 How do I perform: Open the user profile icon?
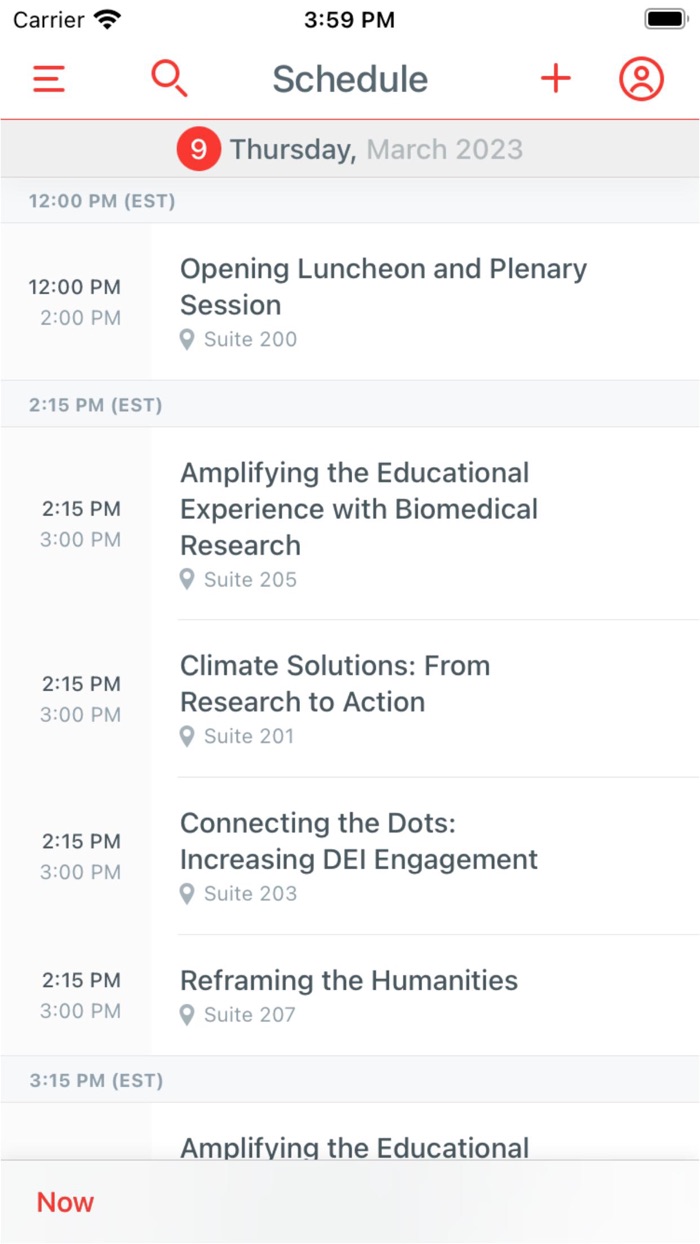click(641, 79)
